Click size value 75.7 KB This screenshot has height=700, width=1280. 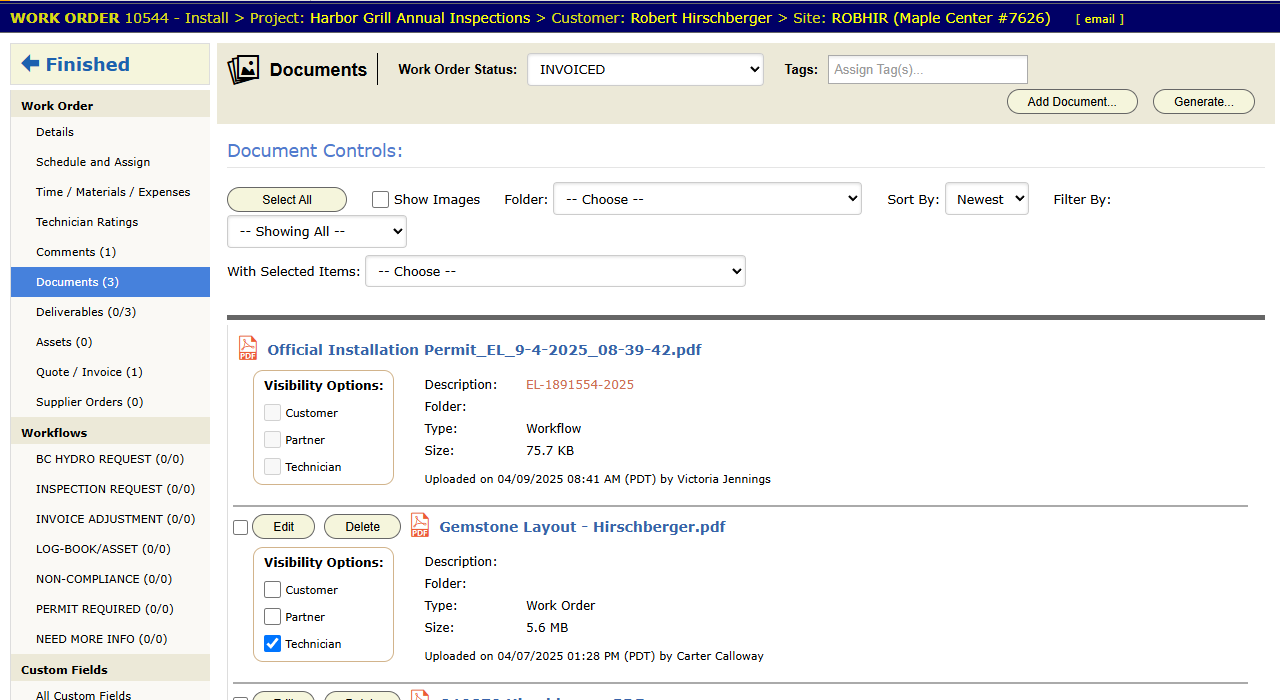click(x=550, y=451)
